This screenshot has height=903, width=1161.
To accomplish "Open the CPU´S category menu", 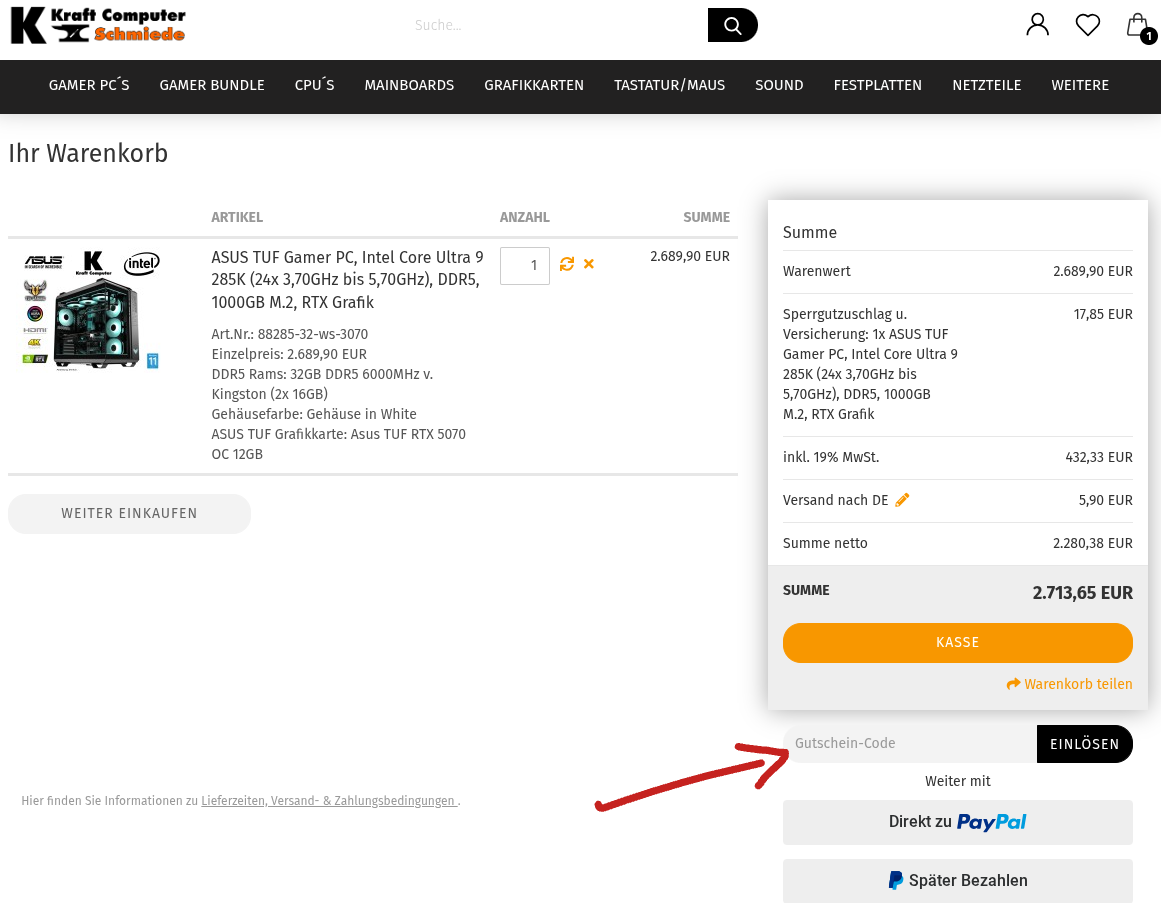I will click(x=314, y=86).
